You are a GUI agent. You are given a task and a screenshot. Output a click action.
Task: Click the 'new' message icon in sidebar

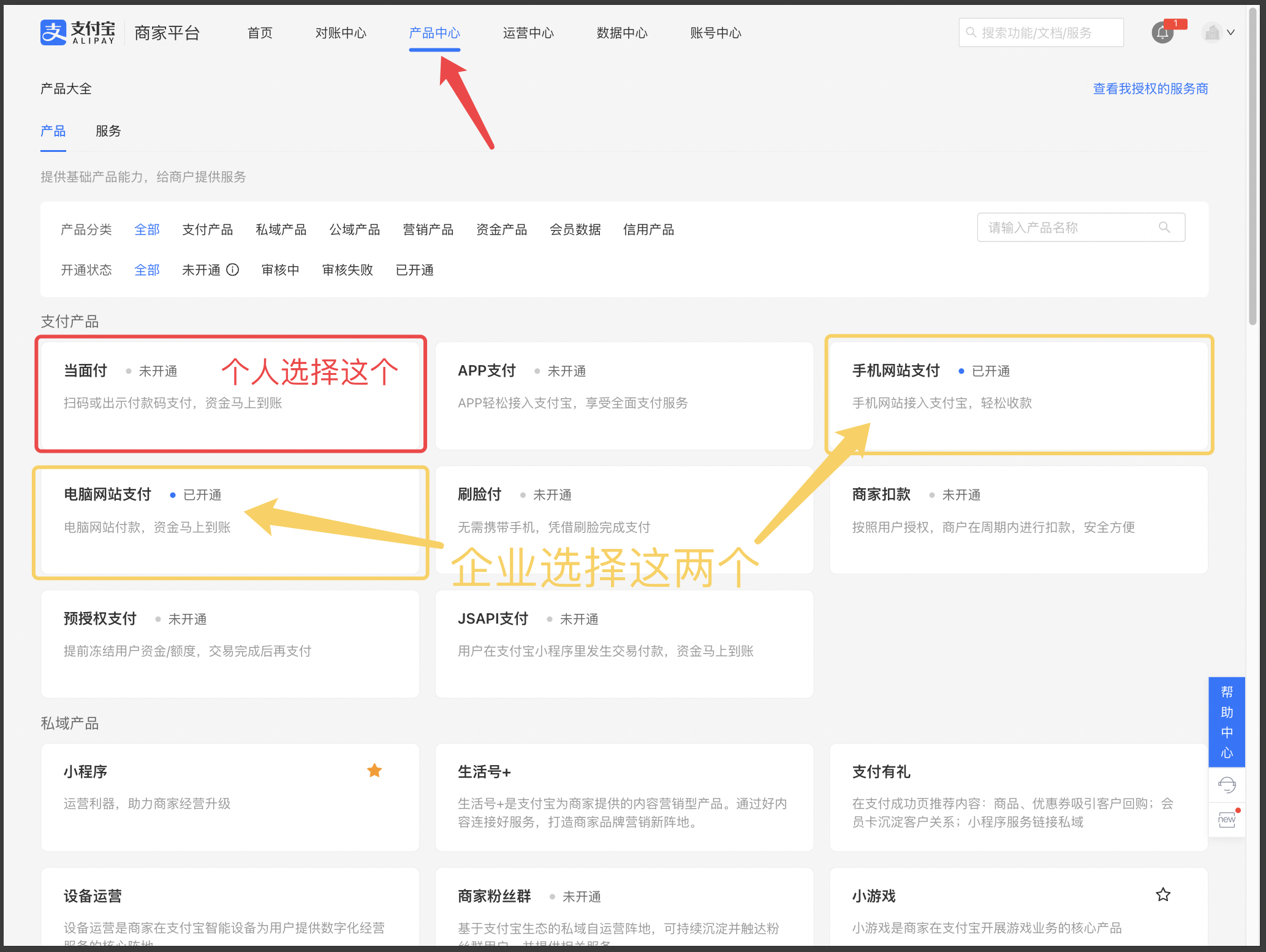(x=1227, y=819)
